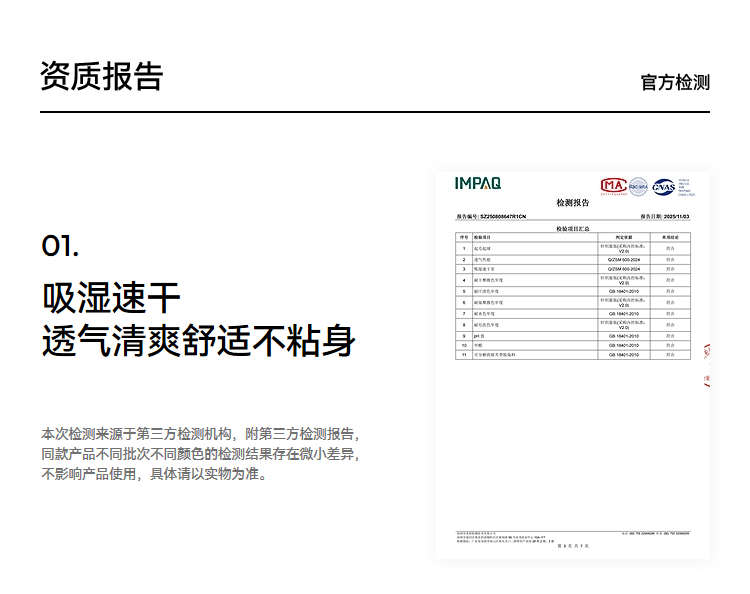
Task: Click the 检测报告 title on the document
Action: pyautogui.click(x=573, y=202)
